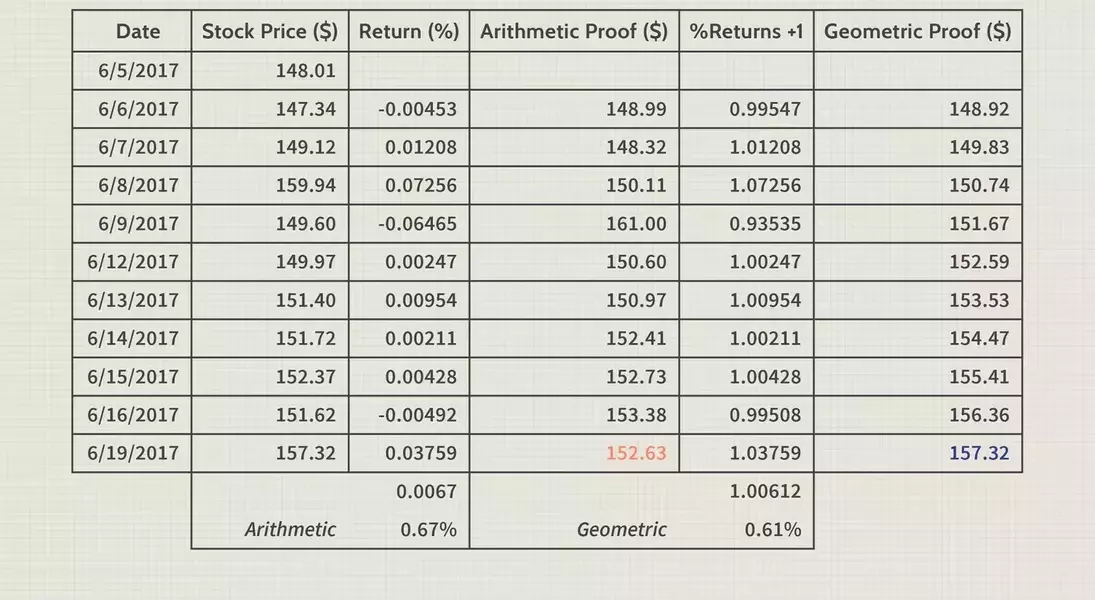This screenshot has width=1095, height=600.
Task: Select the 1.07256 returns cell
Action: point(765,186)
